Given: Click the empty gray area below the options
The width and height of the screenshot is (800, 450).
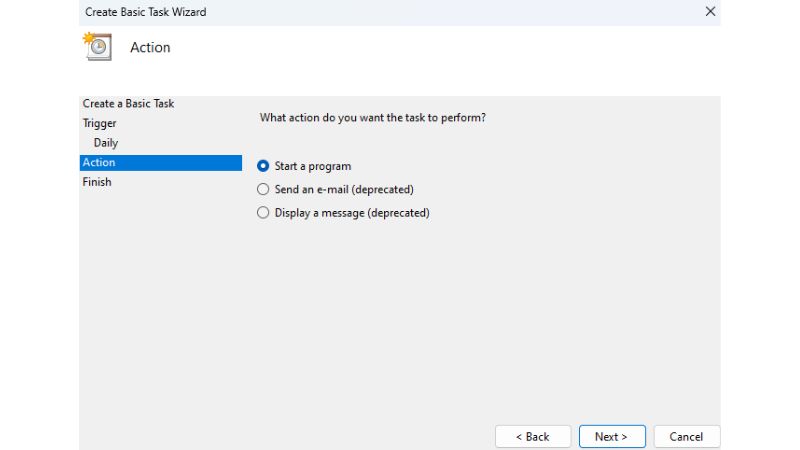Looking at the screenshot, I should (480, 320).
